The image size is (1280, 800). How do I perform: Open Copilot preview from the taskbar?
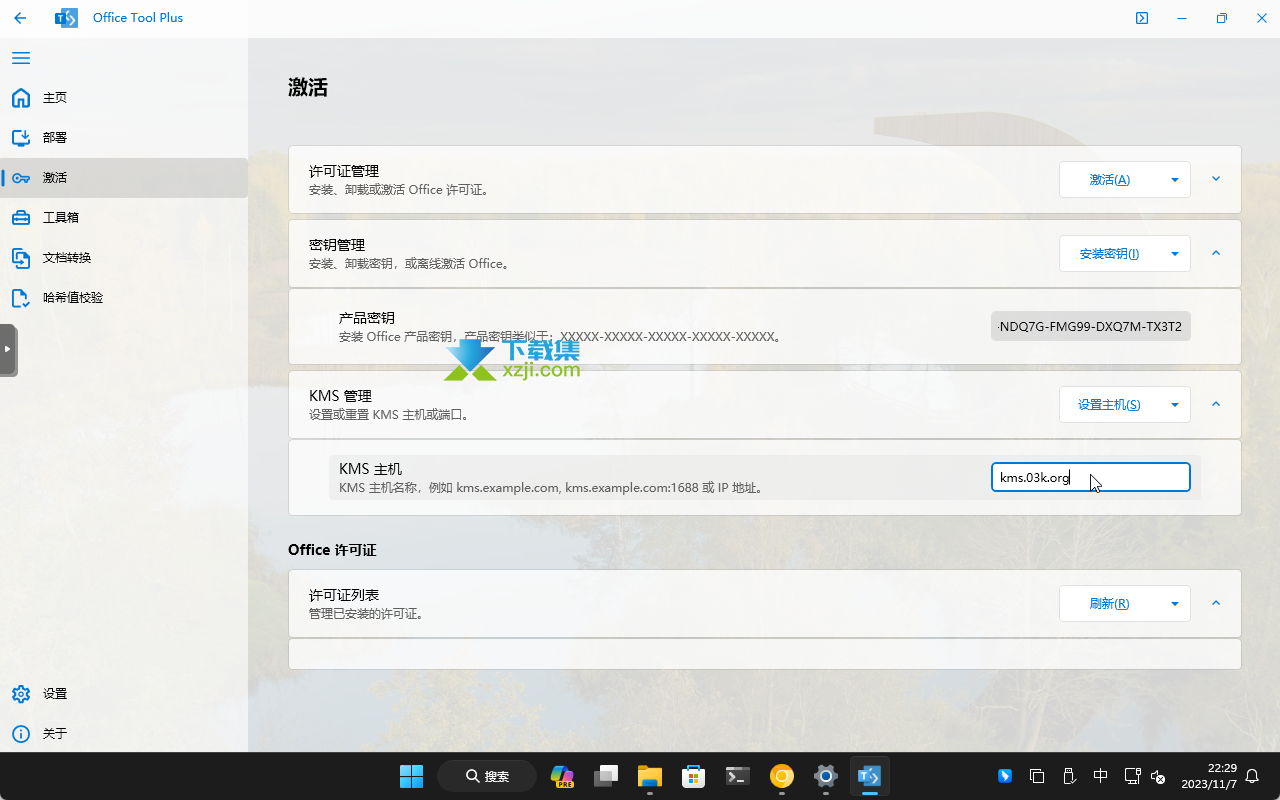pyautogui.click(x=563, y=776)
